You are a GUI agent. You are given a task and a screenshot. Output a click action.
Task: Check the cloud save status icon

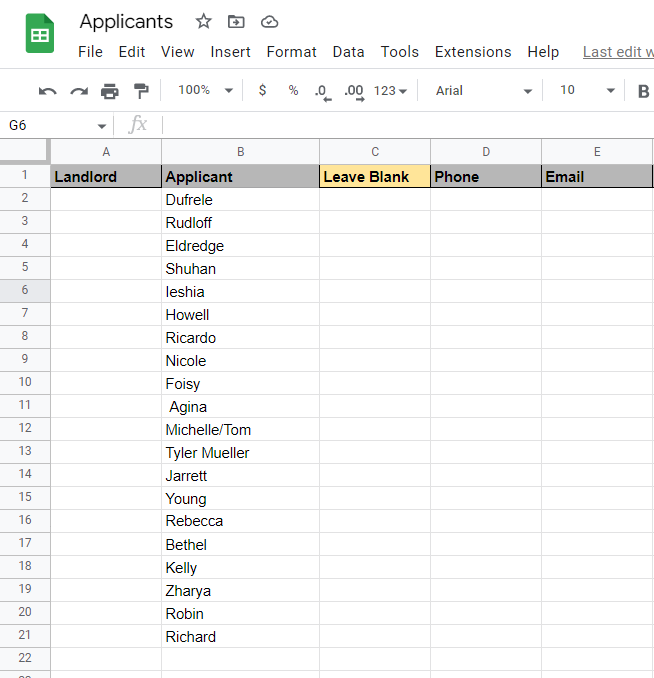269,21
